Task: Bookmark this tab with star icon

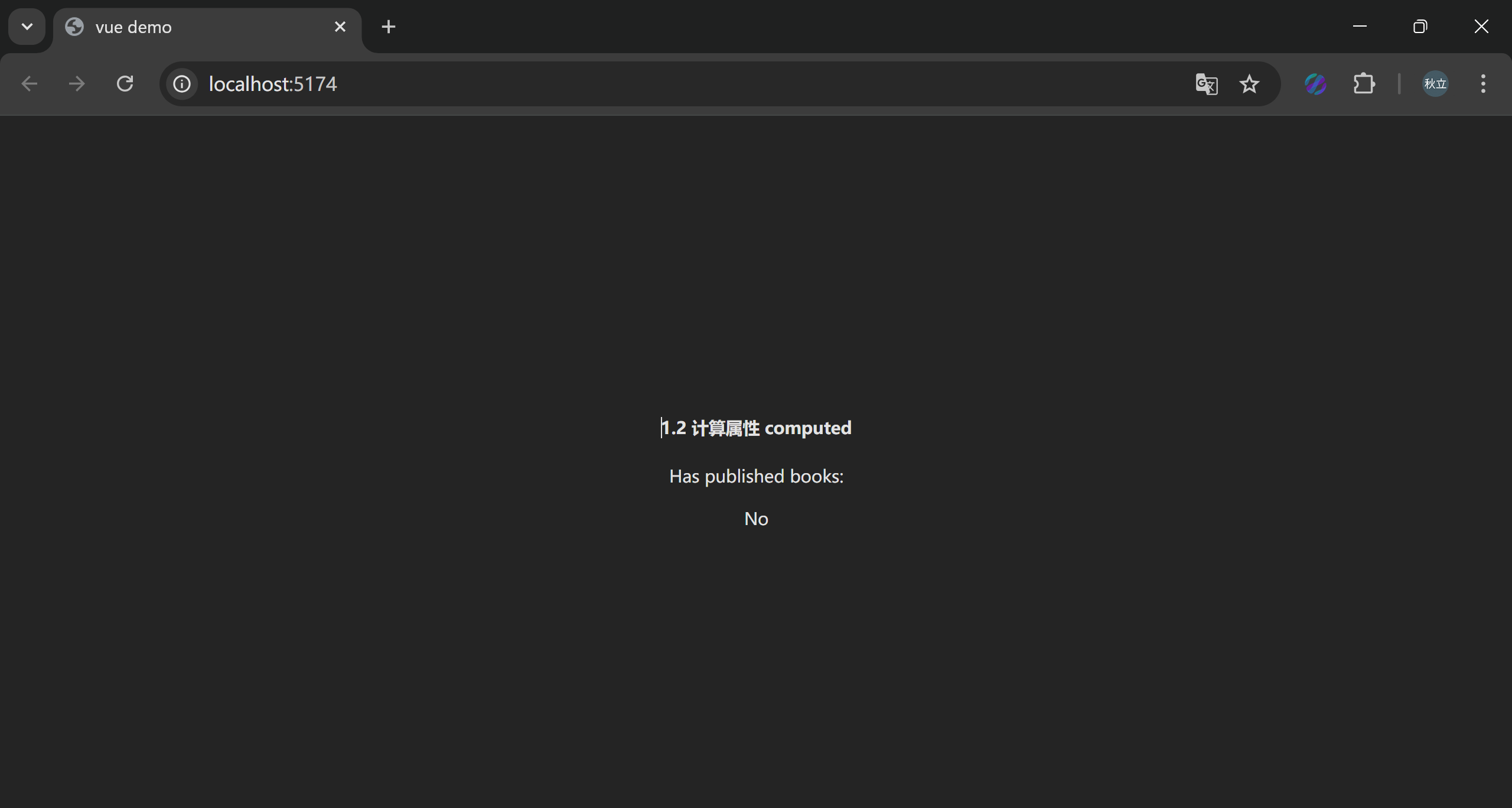Action: tap(1249, 84)
